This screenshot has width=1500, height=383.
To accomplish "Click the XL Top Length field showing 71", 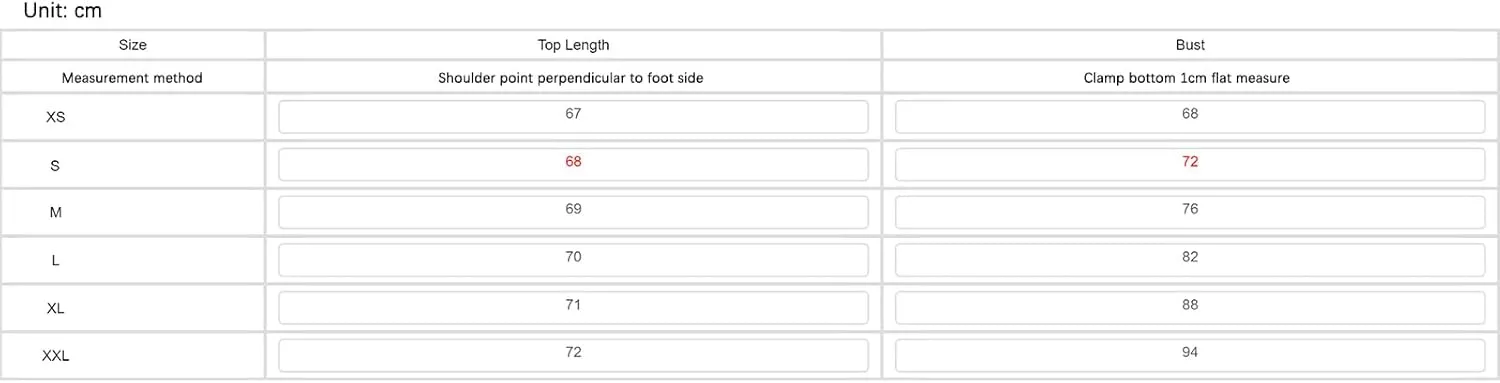I will click(573, 308).
